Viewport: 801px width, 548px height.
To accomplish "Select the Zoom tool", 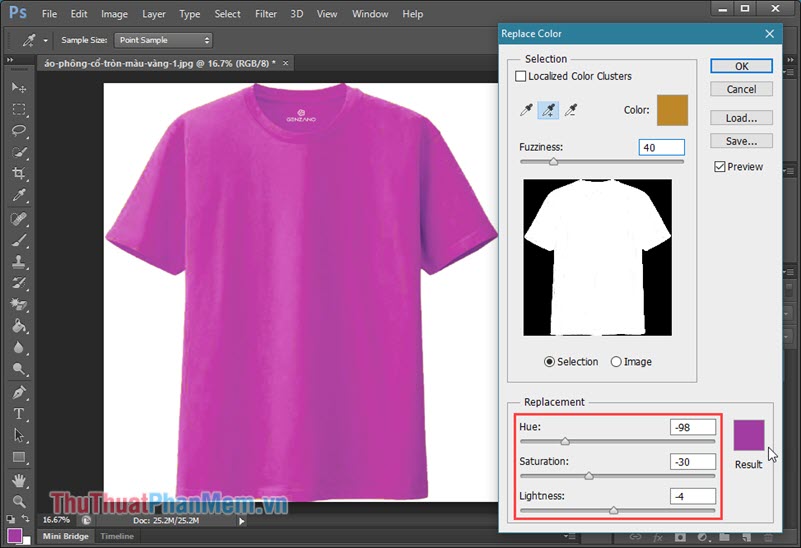I will pos(18,501).
